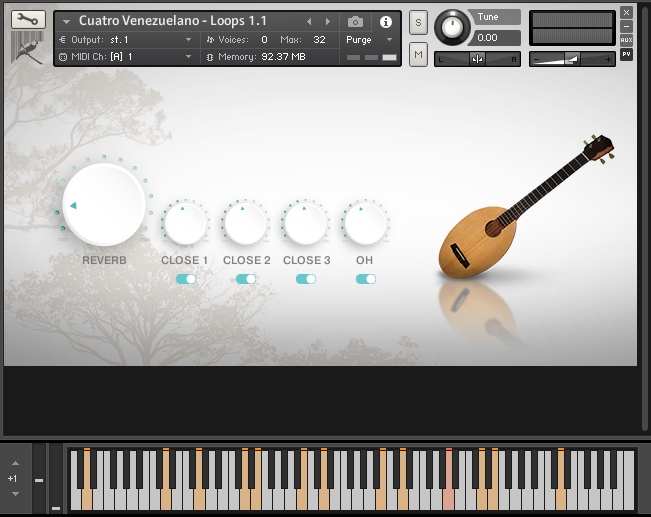
Task: Click the Max voices value 32
Action: (319, 40)
